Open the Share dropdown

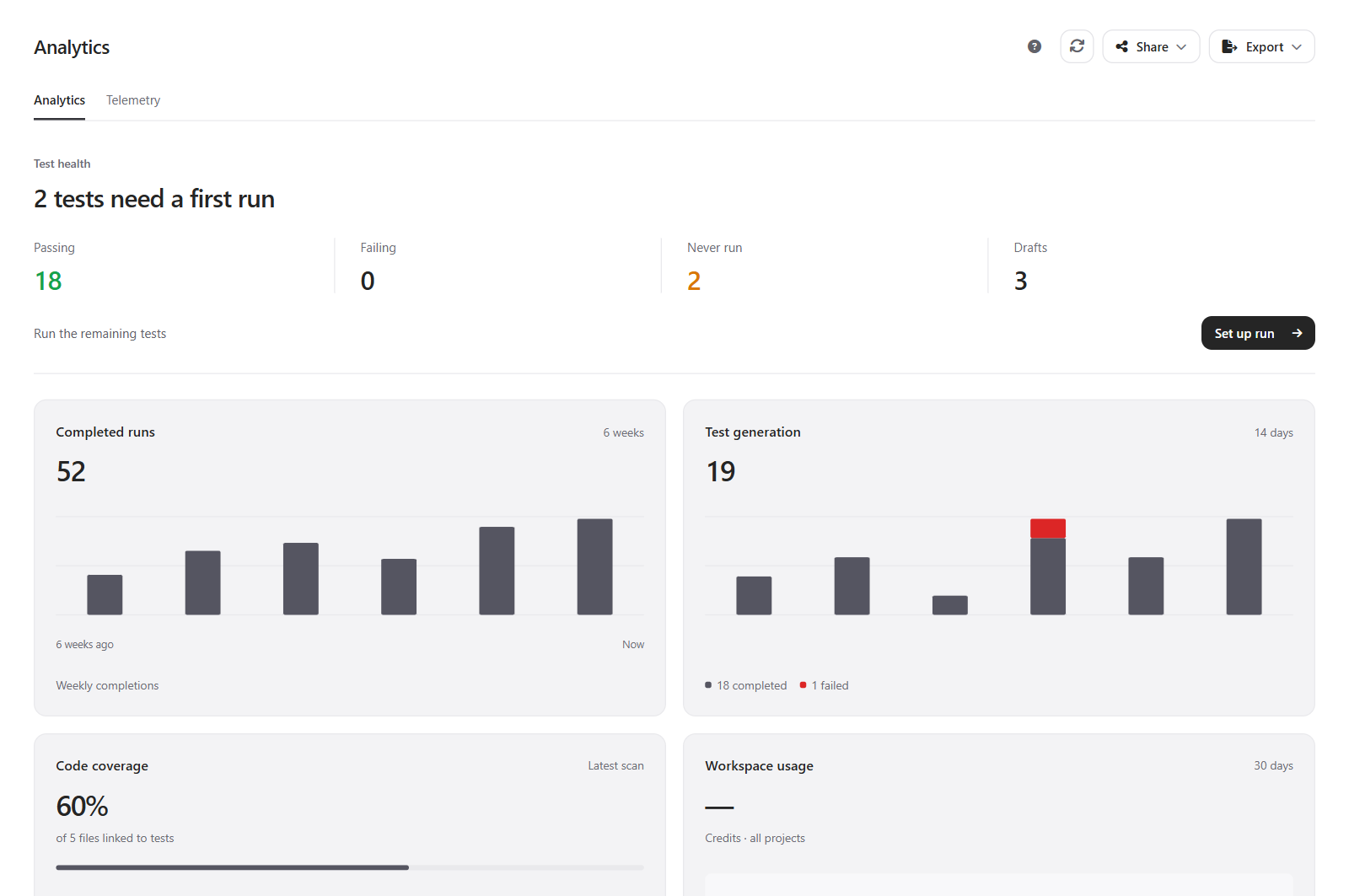[x=1151, y=46]
